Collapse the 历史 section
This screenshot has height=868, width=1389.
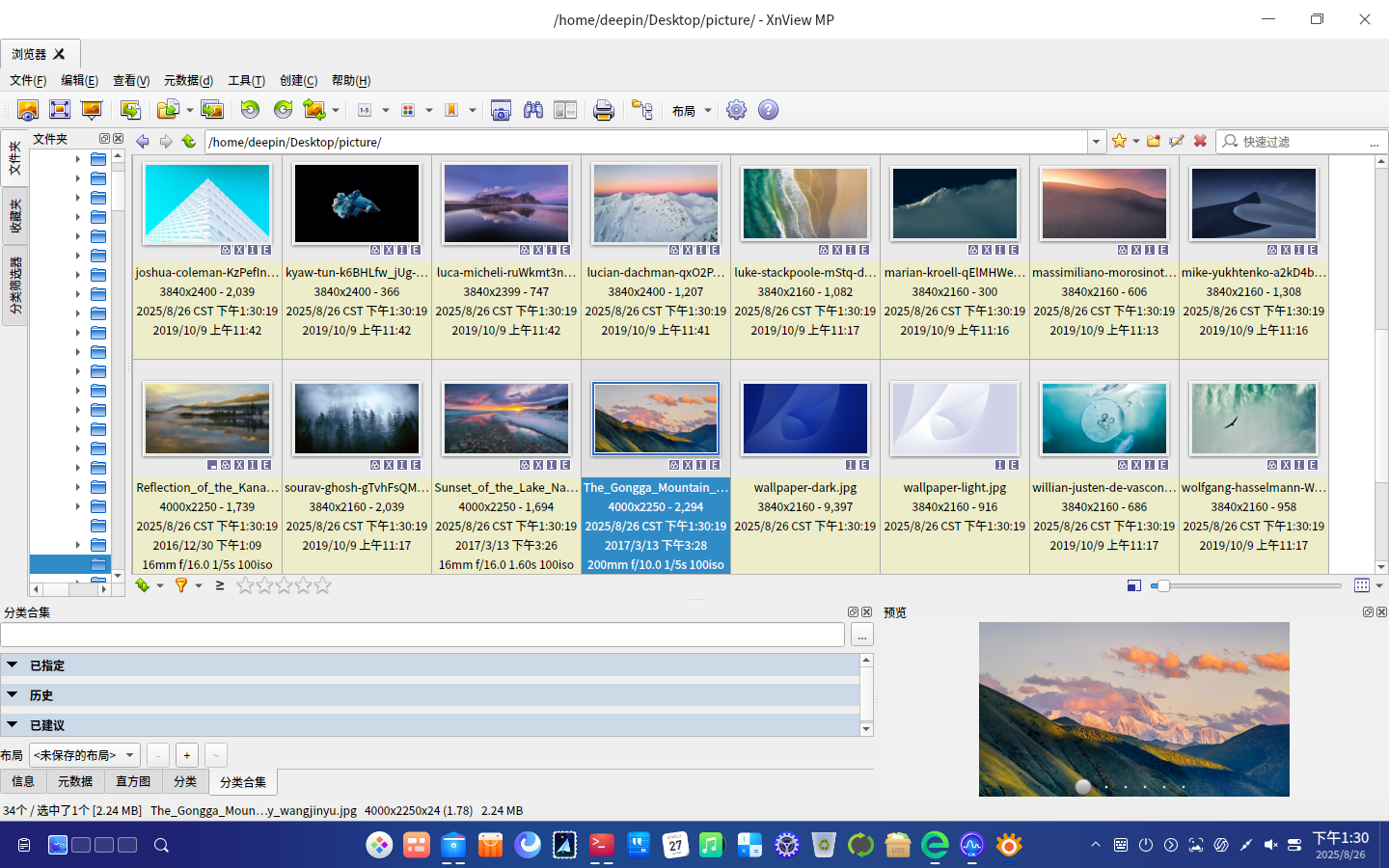tap(13, 694)
